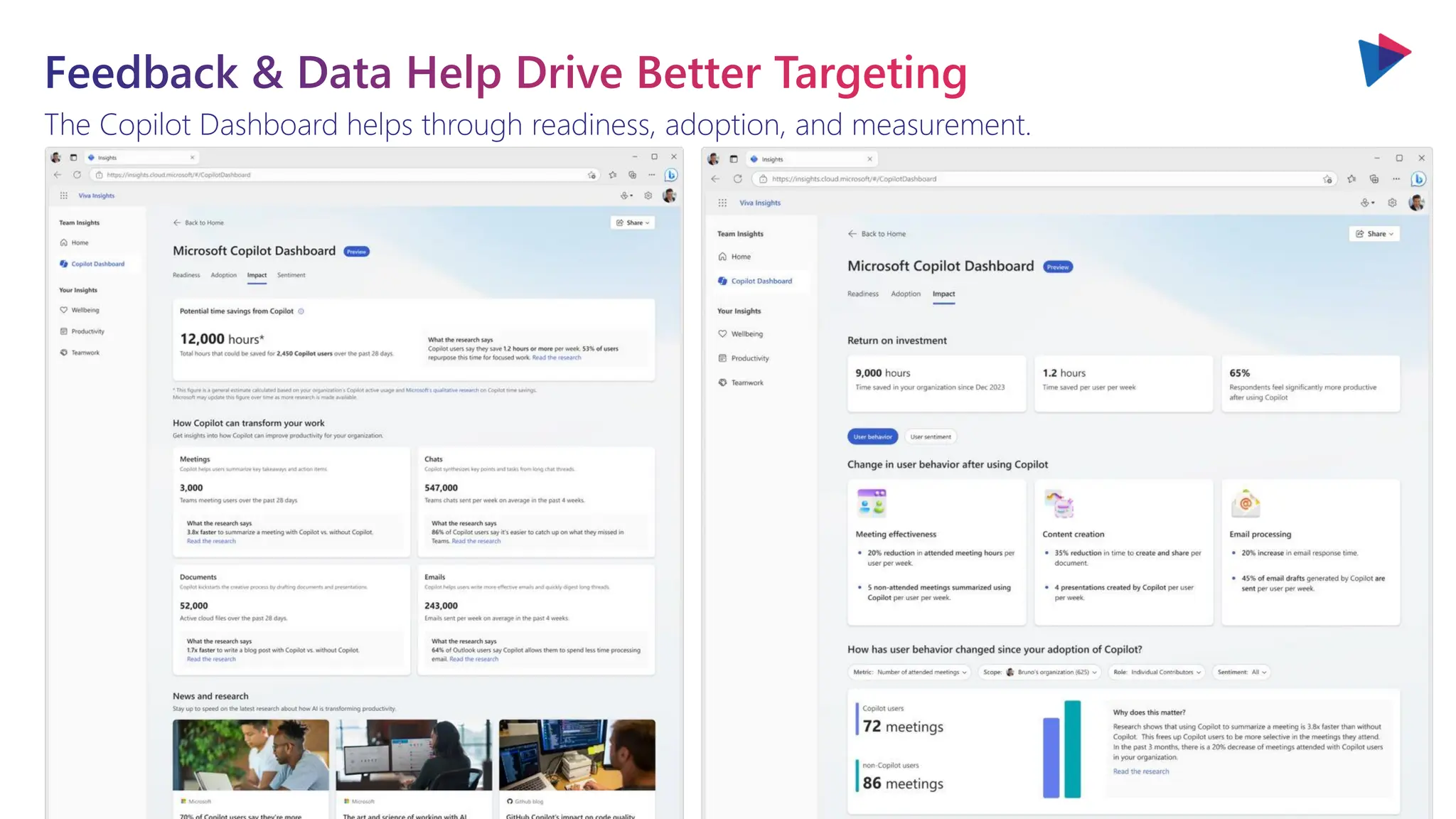1456x819 pixels.
Task: Switch to Readiness tab in right window
Action: pos(862,294)
